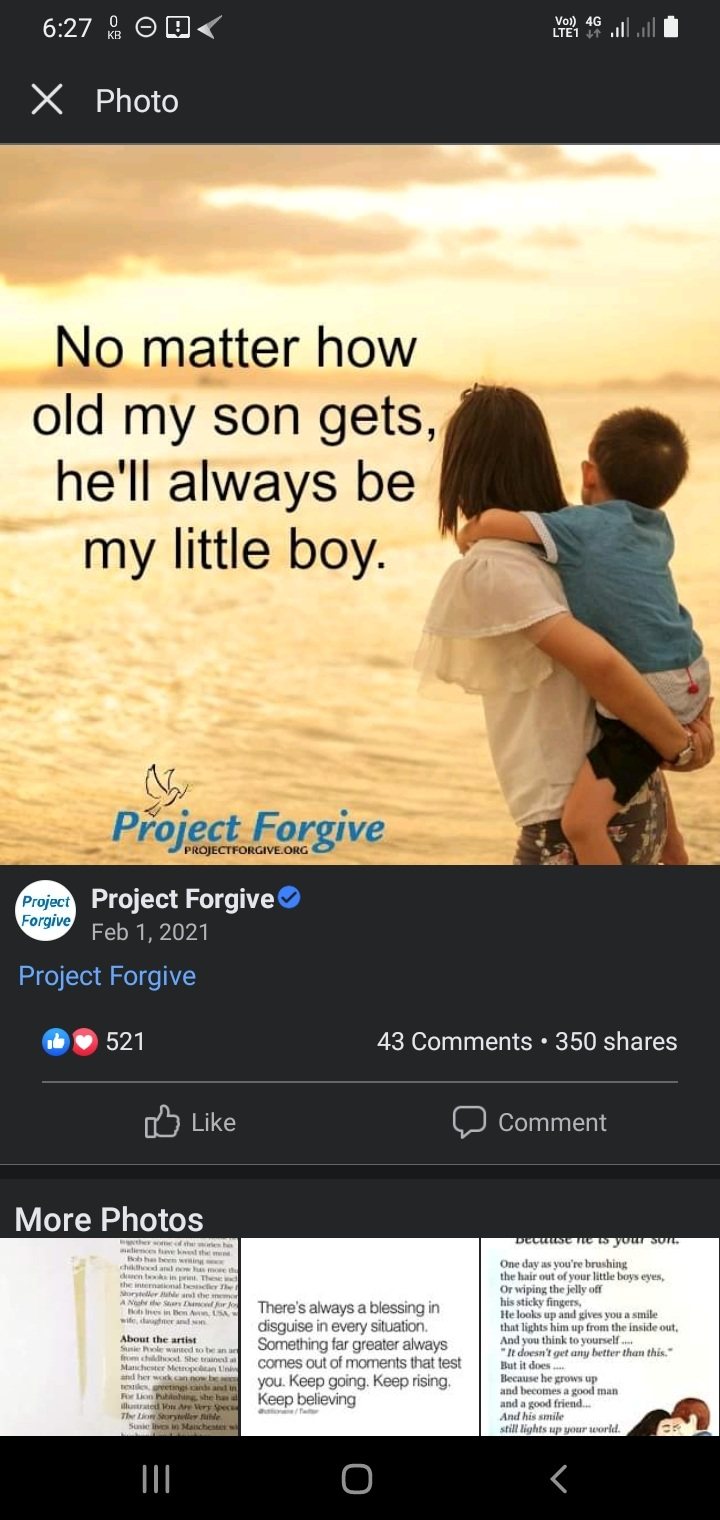View the like and heart reactions

click(x=70, y=1041)
